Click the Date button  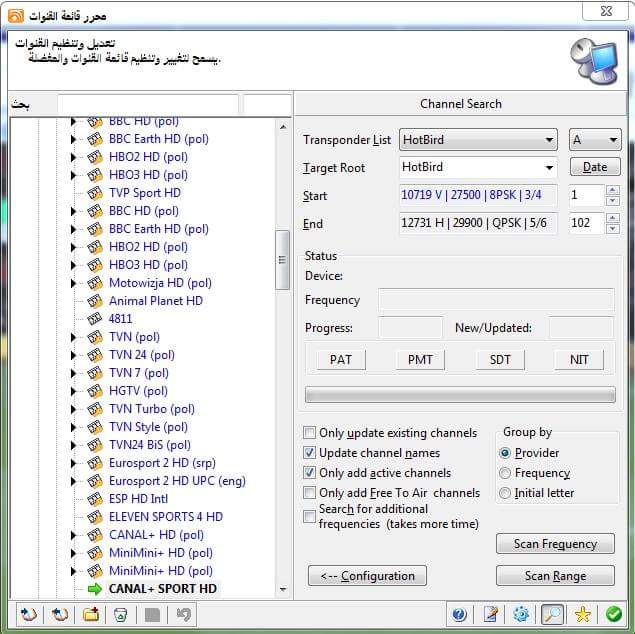click(595, 167)
